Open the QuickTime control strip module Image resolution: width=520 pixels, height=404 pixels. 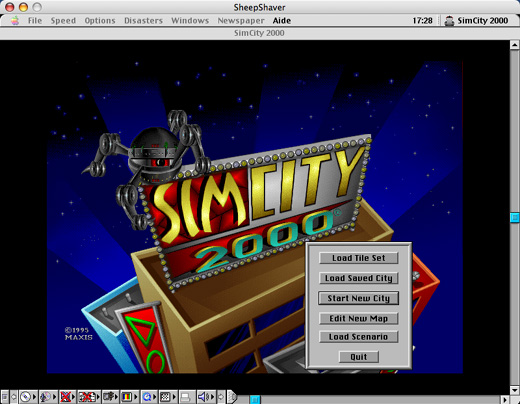point(147,397)
